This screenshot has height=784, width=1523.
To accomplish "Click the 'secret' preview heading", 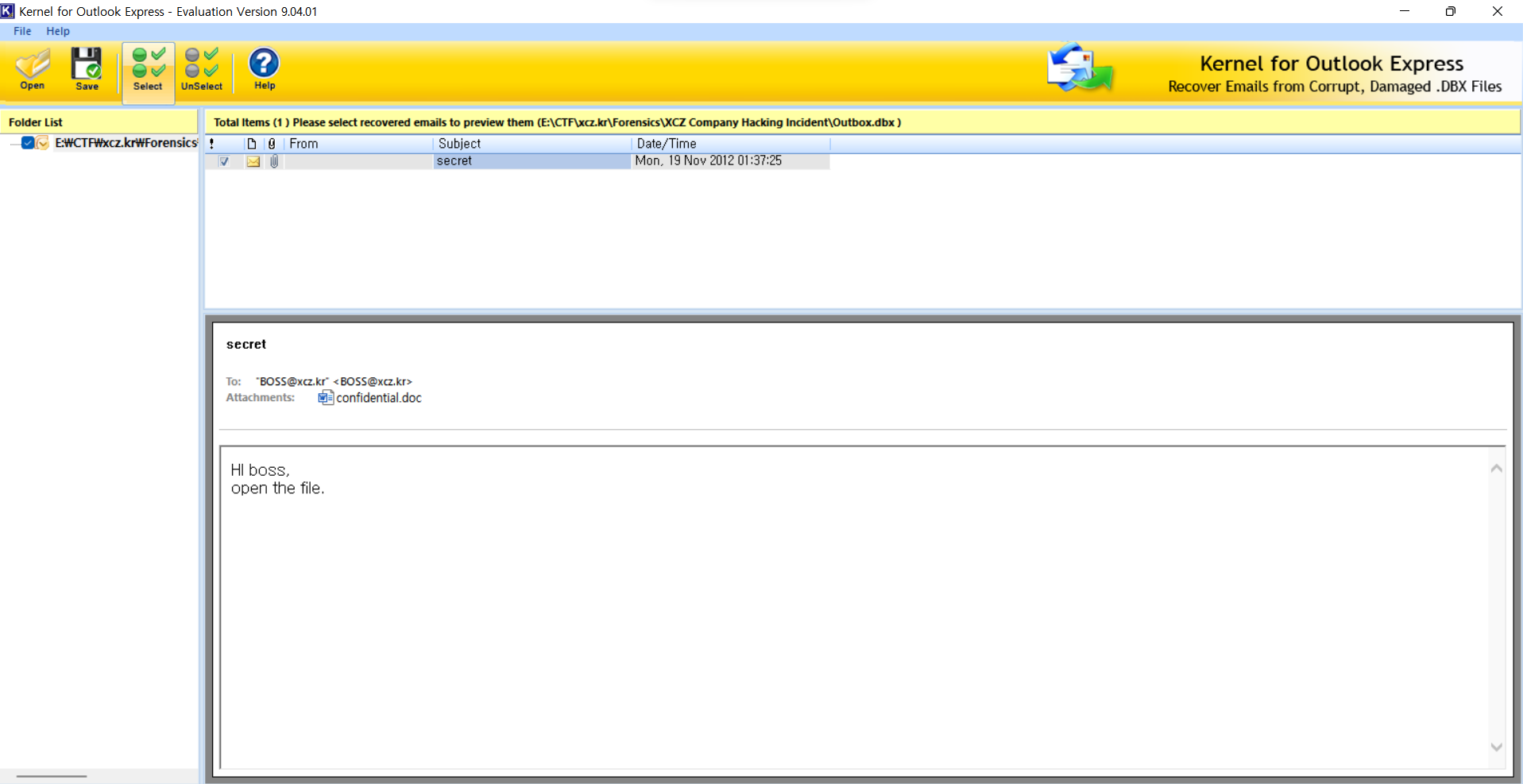I will pyautogui.click(x=246, y=344).
